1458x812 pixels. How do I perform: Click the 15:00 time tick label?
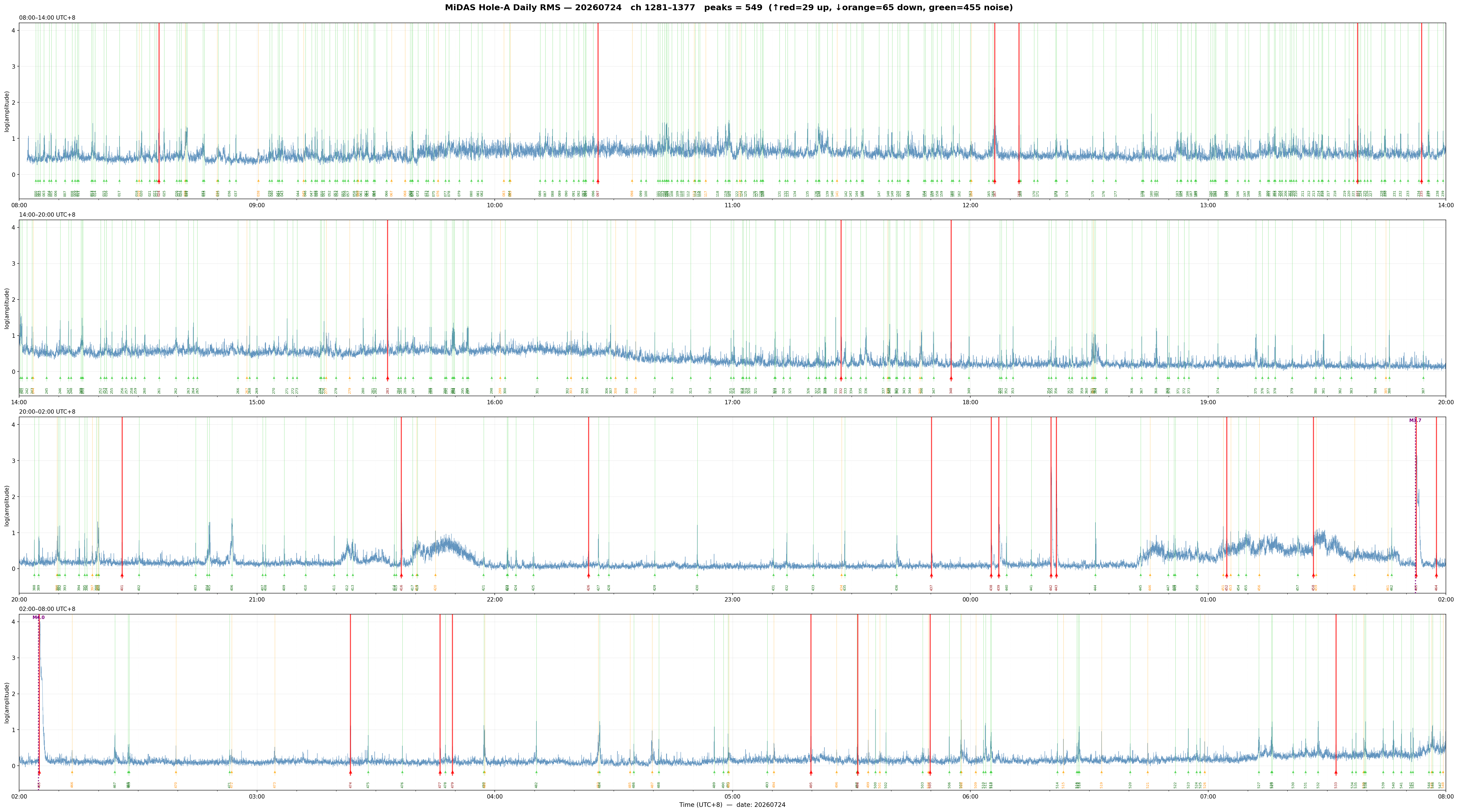(x=257, y=402)
